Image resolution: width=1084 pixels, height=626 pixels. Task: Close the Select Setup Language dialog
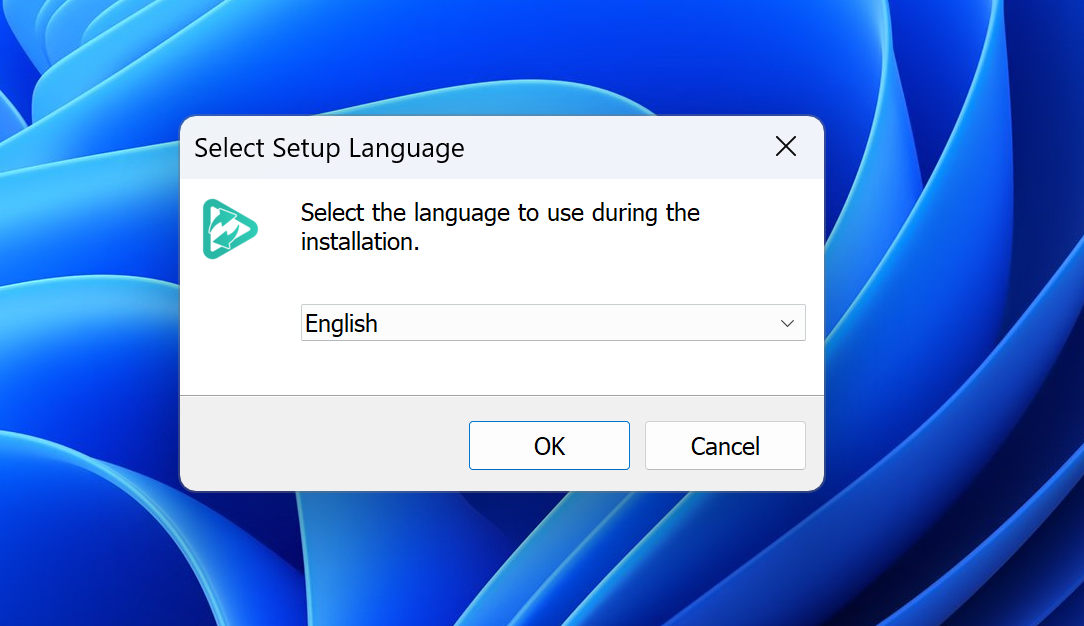tap(786, 147)
